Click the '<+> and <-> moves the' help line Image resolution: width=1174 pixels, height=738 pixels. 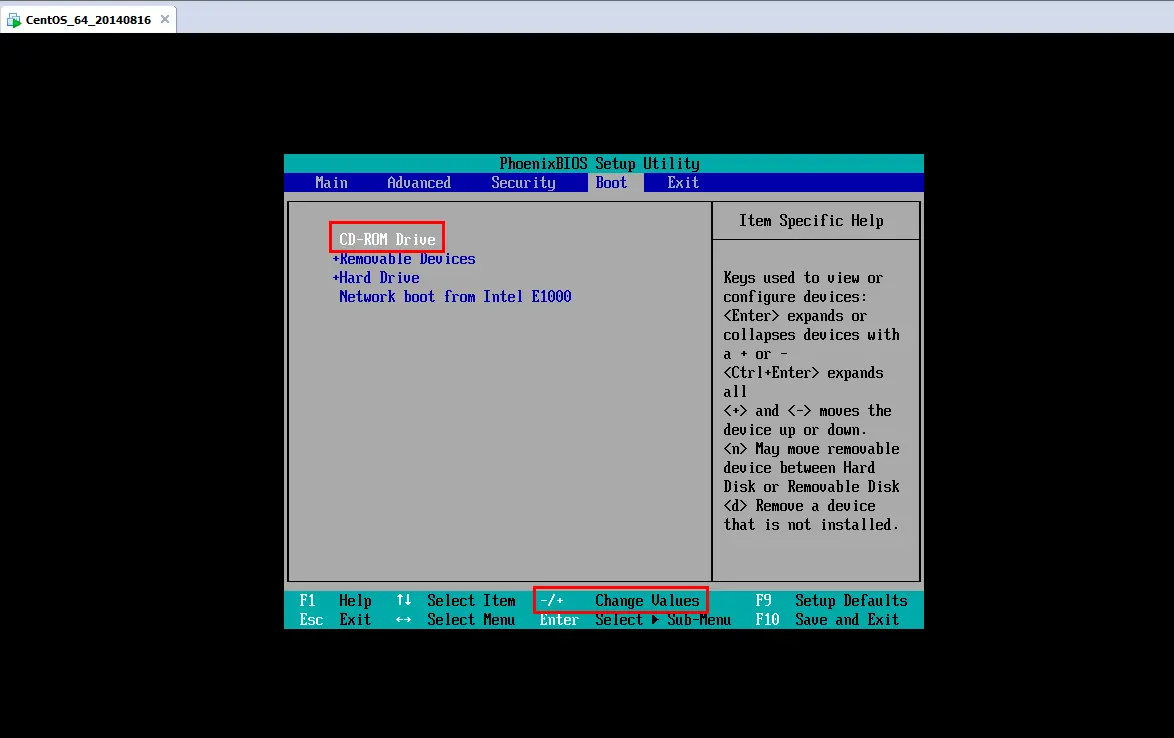[807, 411]
